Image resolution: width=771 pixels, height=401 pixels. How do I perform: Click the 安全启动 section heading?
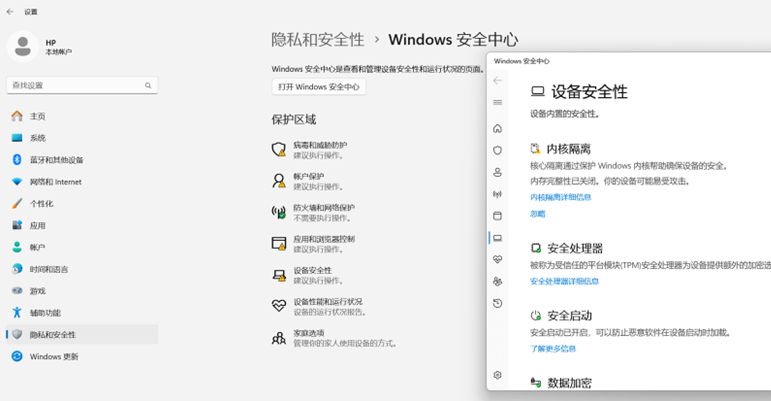[x=569, y=315]
